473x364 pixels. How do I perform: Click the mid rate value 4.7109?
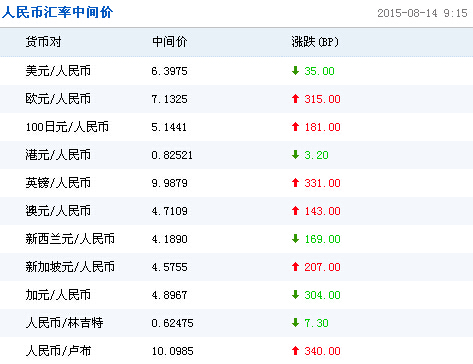[169, 211]
